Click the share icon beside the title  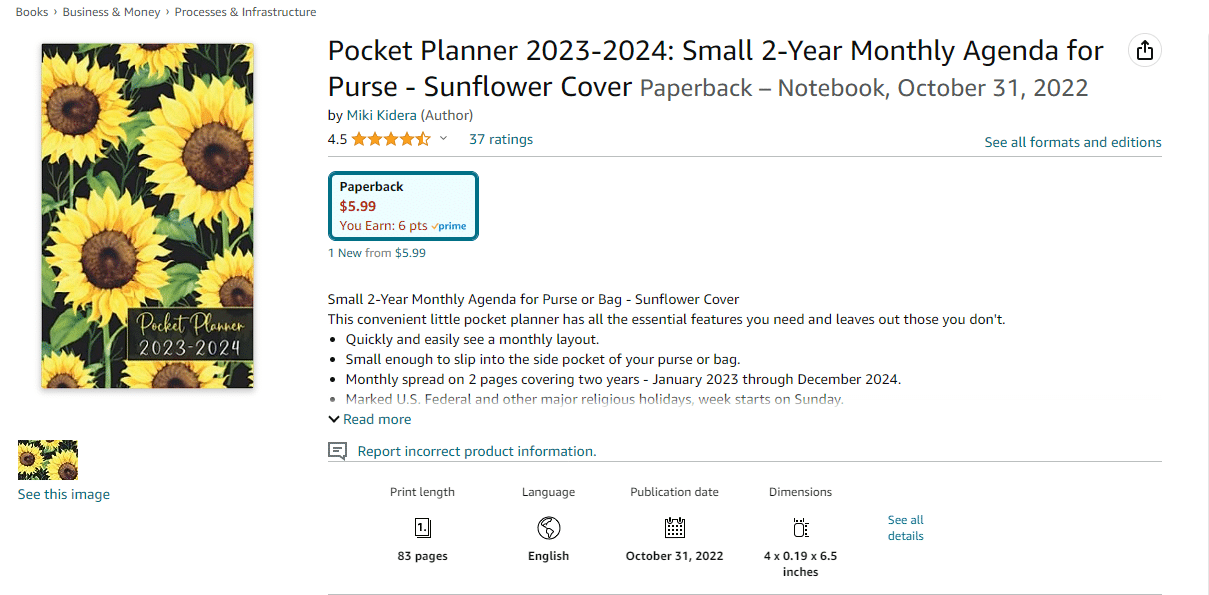point(1145,51)
